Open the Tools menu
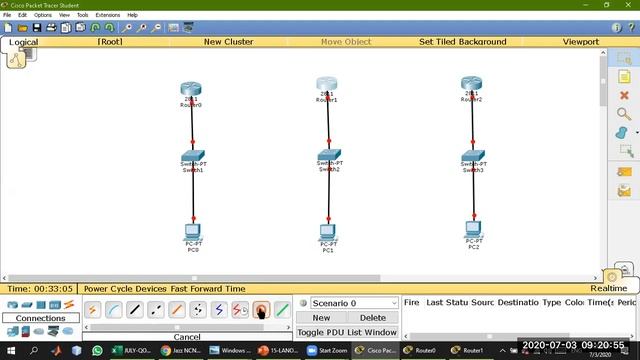640x360 pixels. click(x=82, y=15)
